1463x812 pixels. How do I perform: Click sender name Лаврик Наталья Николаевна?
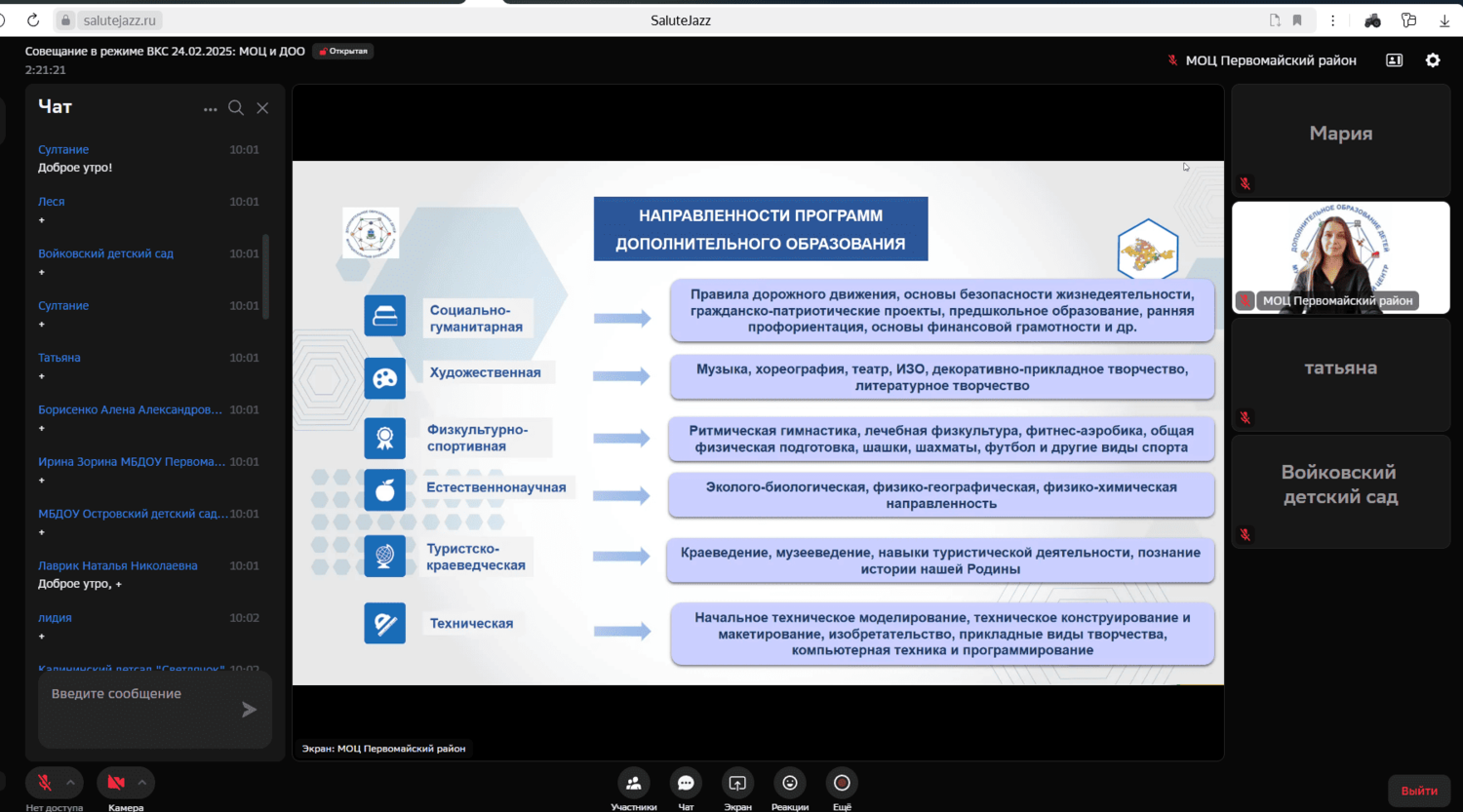pos(118,565)
